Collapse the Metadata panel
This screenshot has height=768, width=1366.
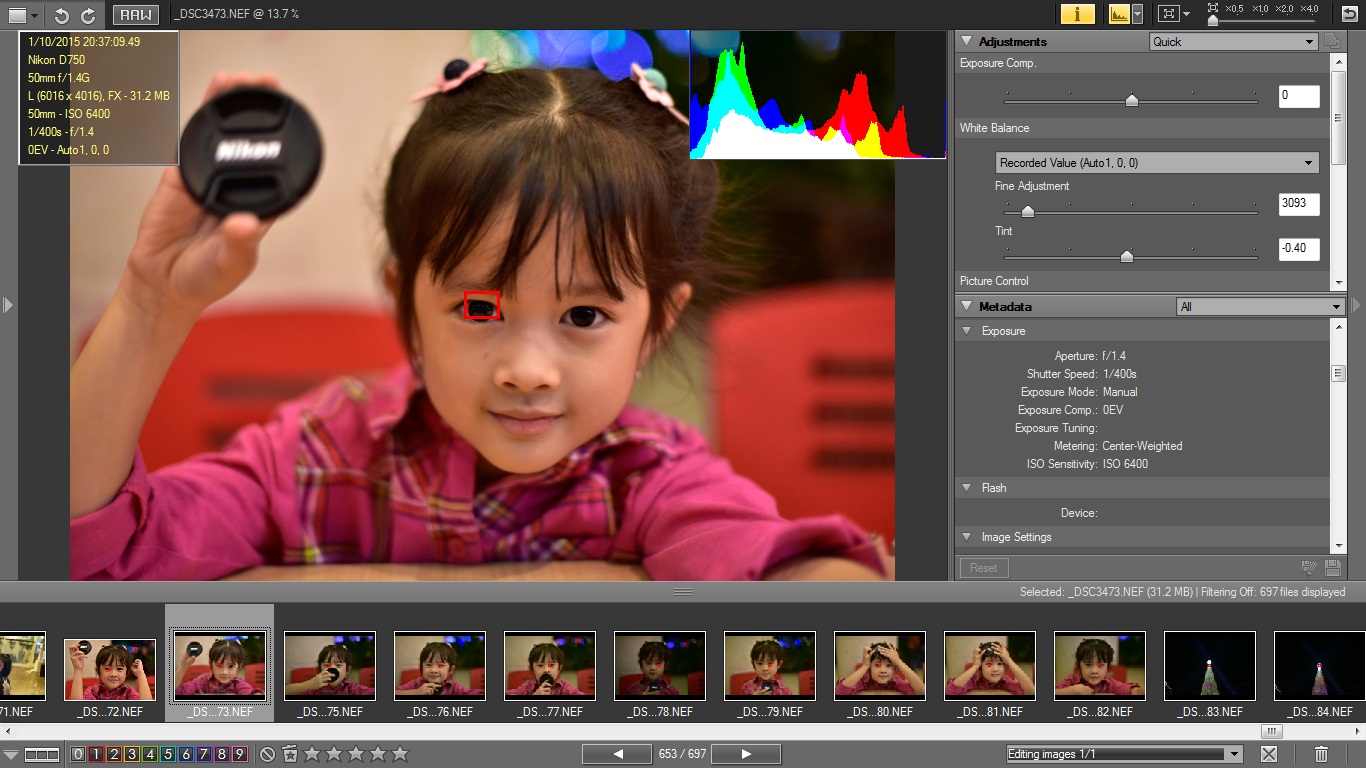[x=967, y=307]
